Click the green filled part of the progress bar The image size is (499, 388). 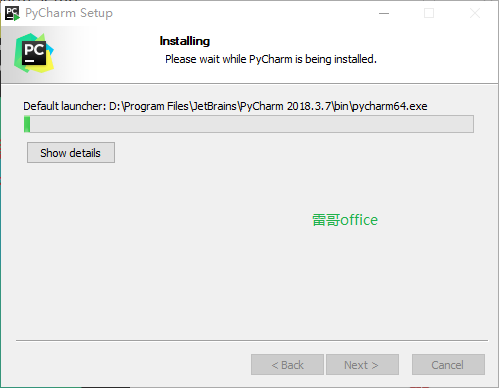(x=27, y=124)
